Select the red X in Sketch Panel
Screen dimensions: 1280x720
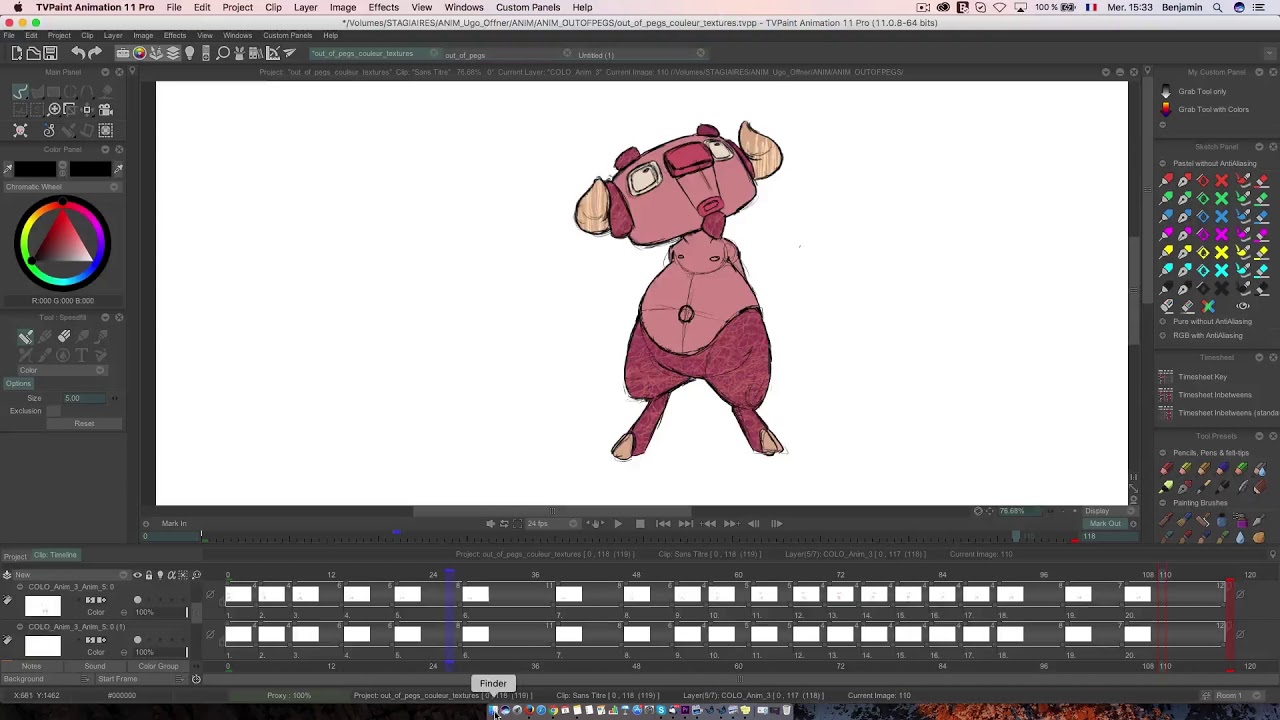1222,180
